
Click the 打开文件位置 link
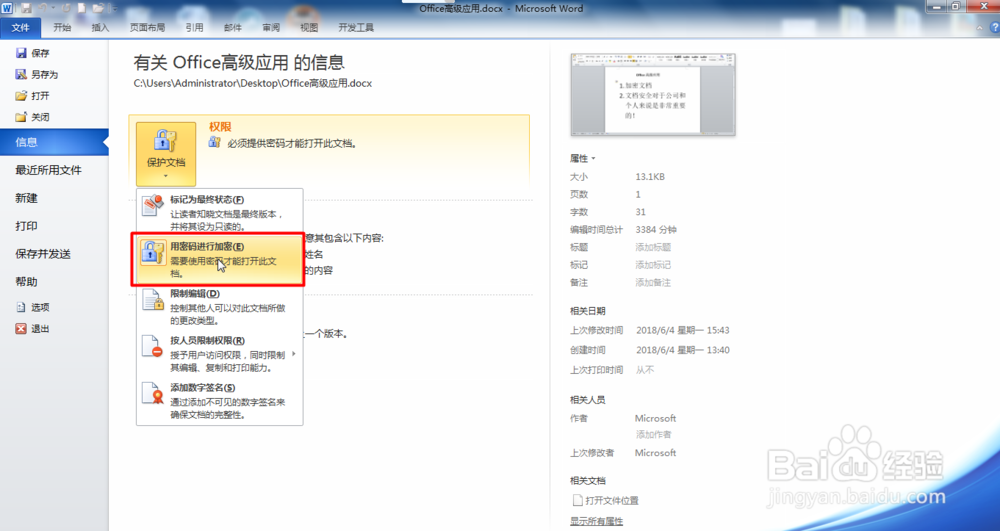(606, 500)
